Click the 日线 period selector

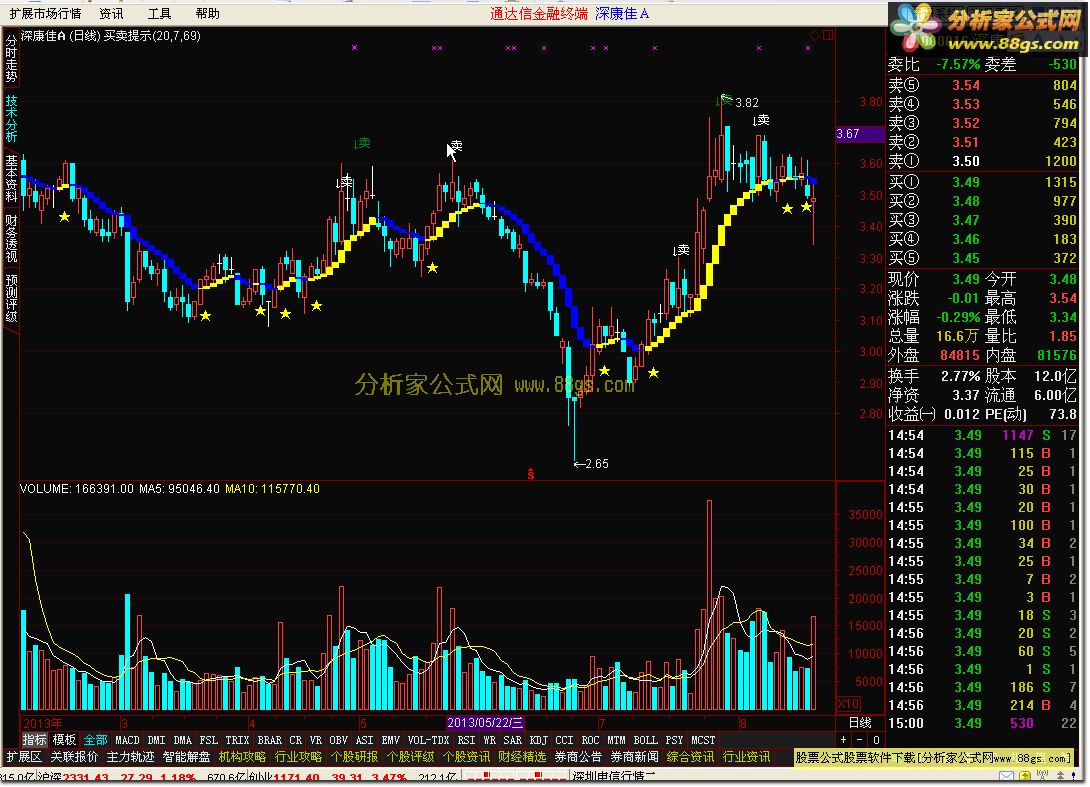click(860, 723)
